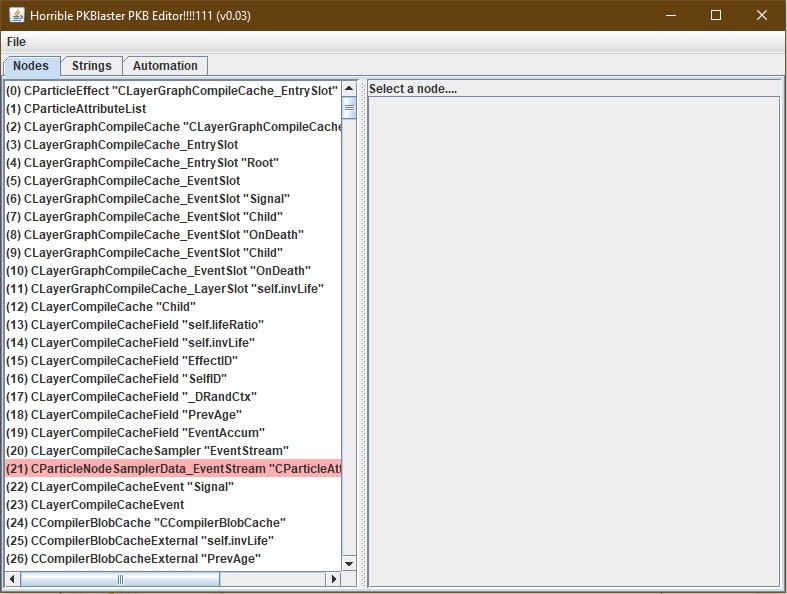Select node (18) field "PrevAge"

(173, 415)
